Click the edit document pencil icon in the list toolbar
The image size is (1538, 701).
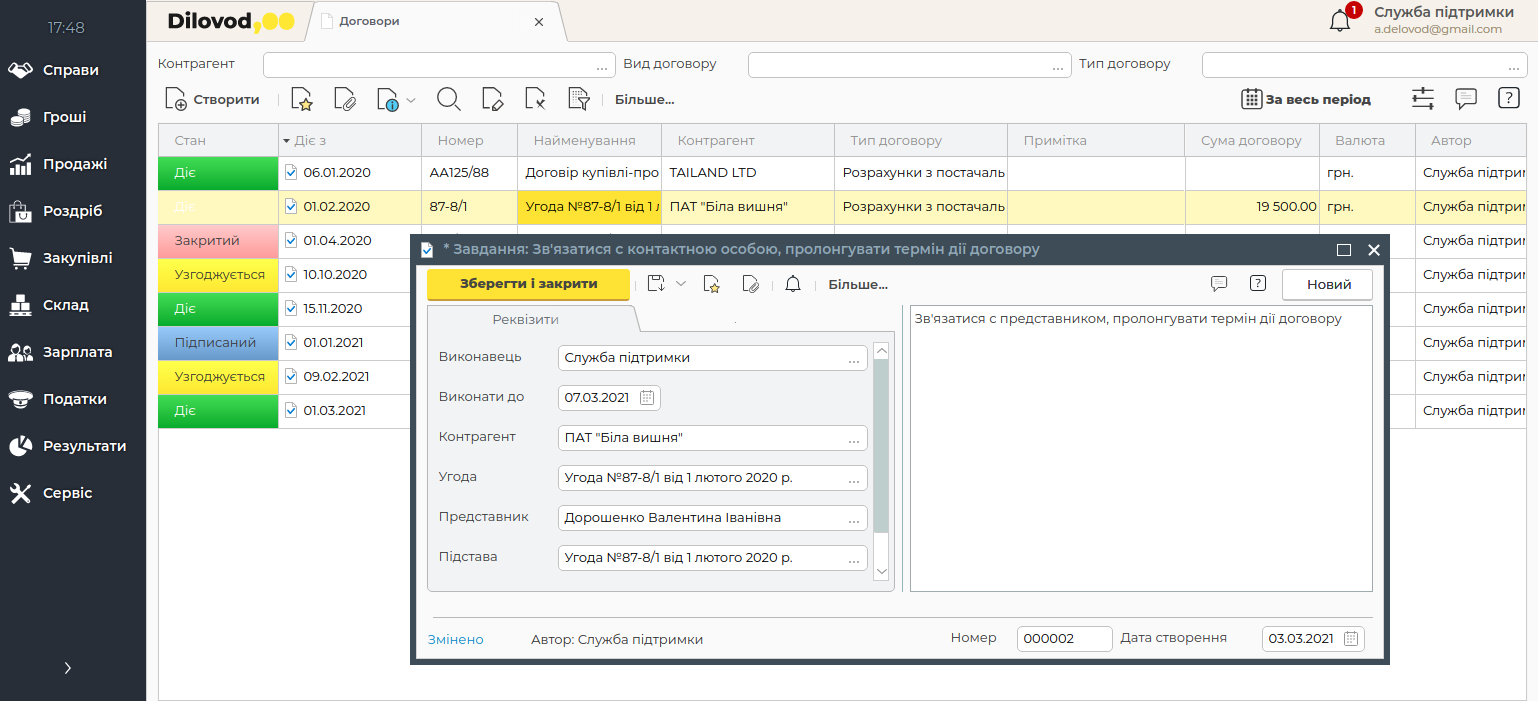point(492,99)
